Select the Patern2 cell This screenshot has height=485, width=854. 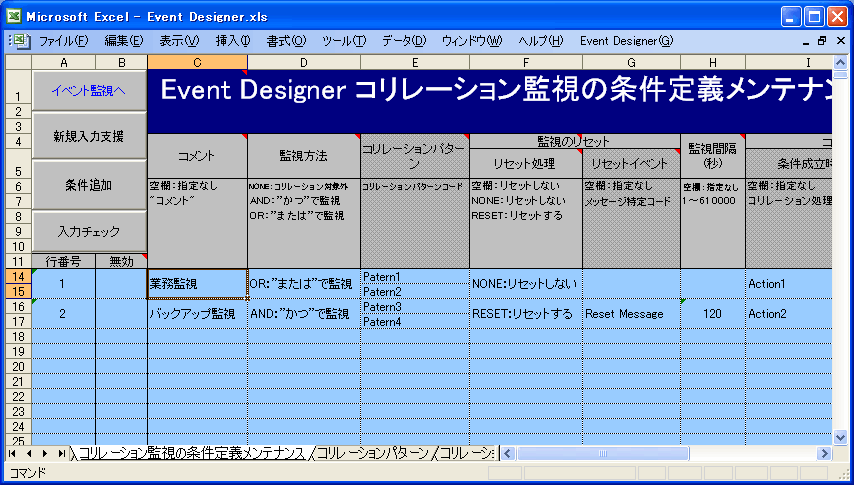[415, 292]
